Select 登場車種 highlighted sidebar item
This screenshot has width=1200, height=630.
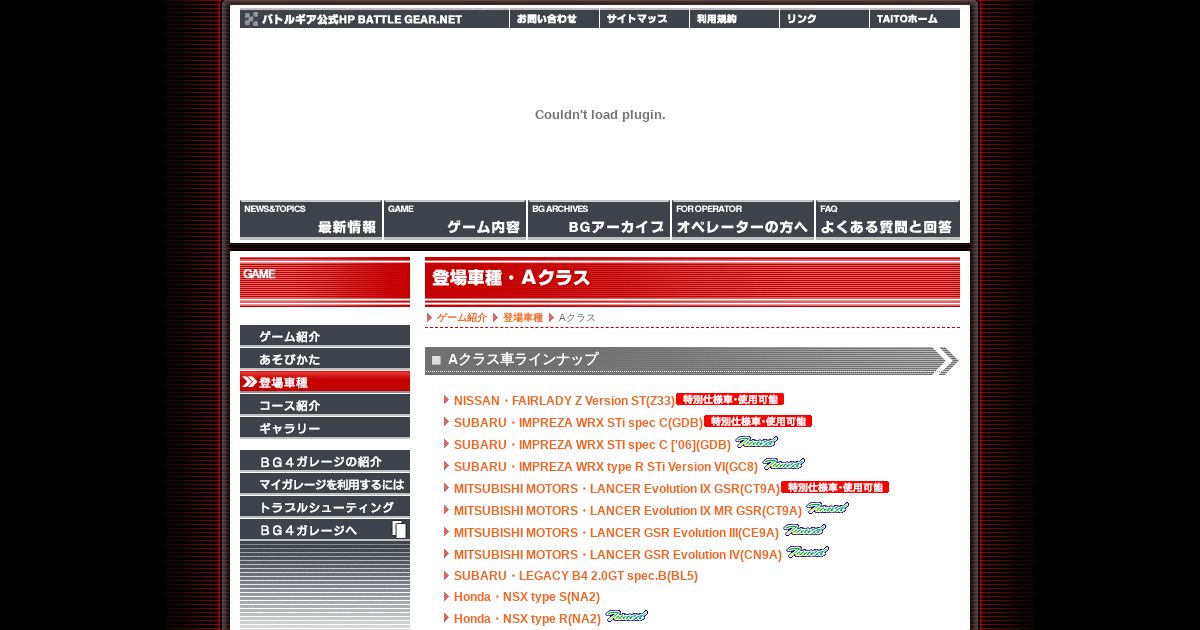coord(325,382)
